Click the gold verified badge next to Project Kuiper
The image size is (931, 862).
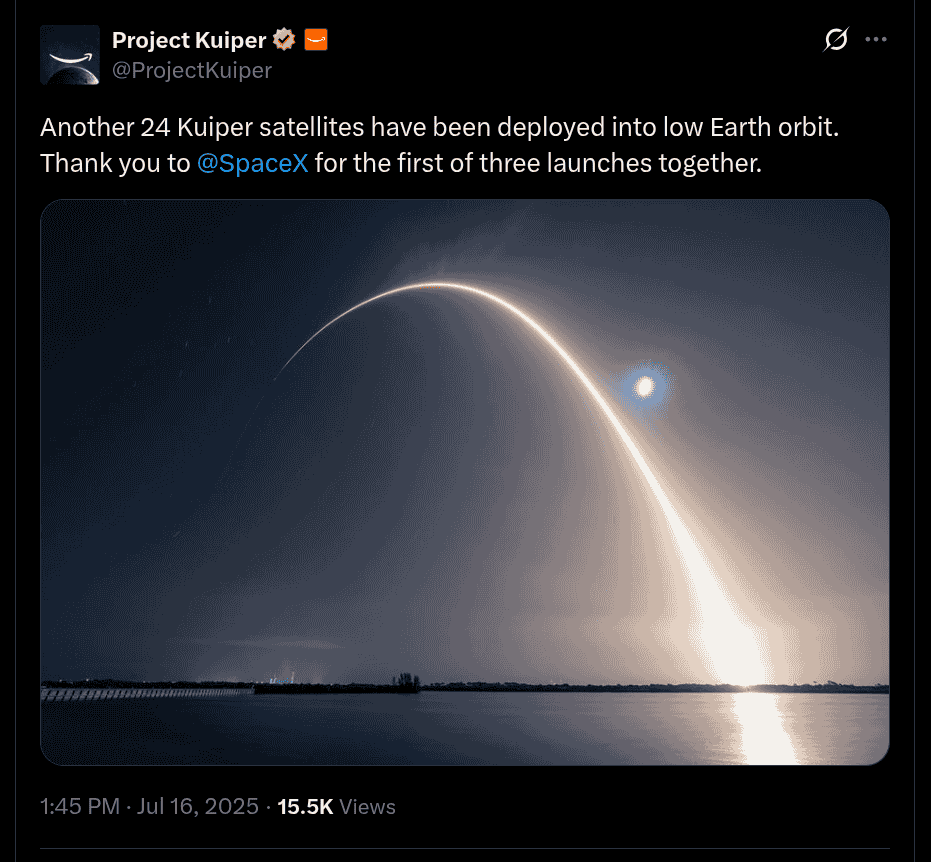click(283, 39)
